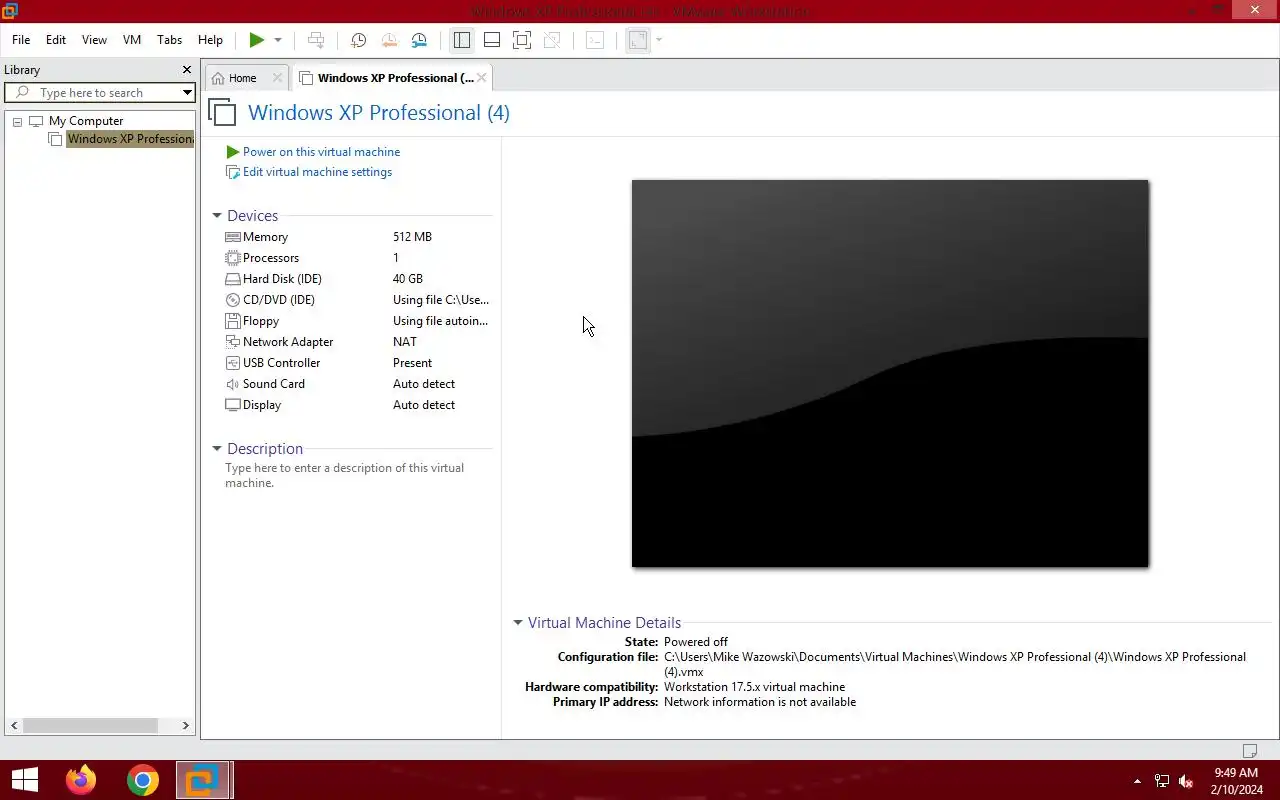Click the stretch guest display toolbar icon
The height and width of the screenshot is (800, 1280).
[x=638, y=40]
